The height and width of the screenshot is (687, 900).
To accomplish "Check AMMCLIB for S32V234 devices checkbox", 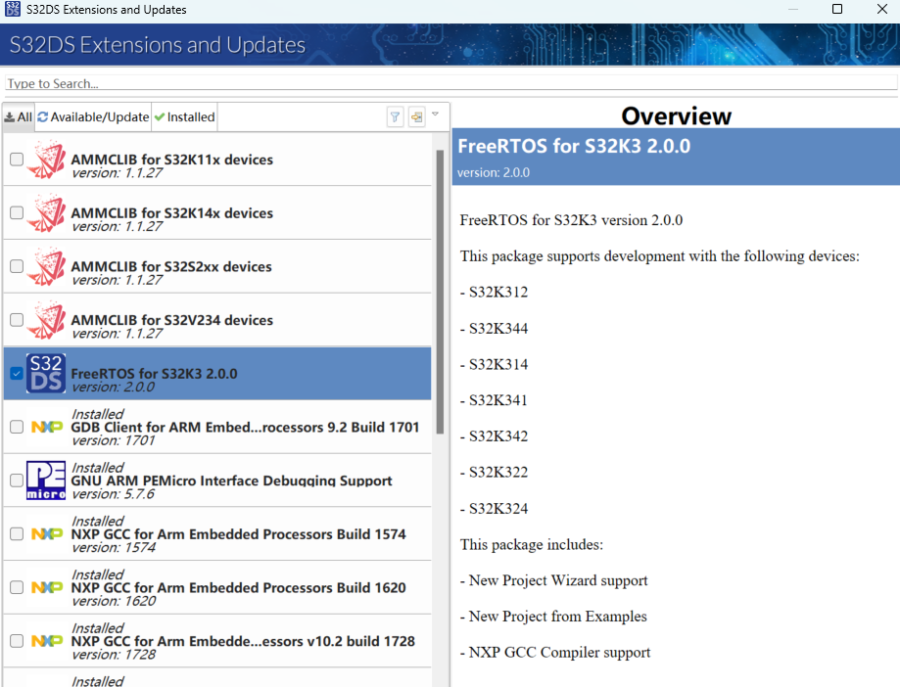I will point(17,319).
